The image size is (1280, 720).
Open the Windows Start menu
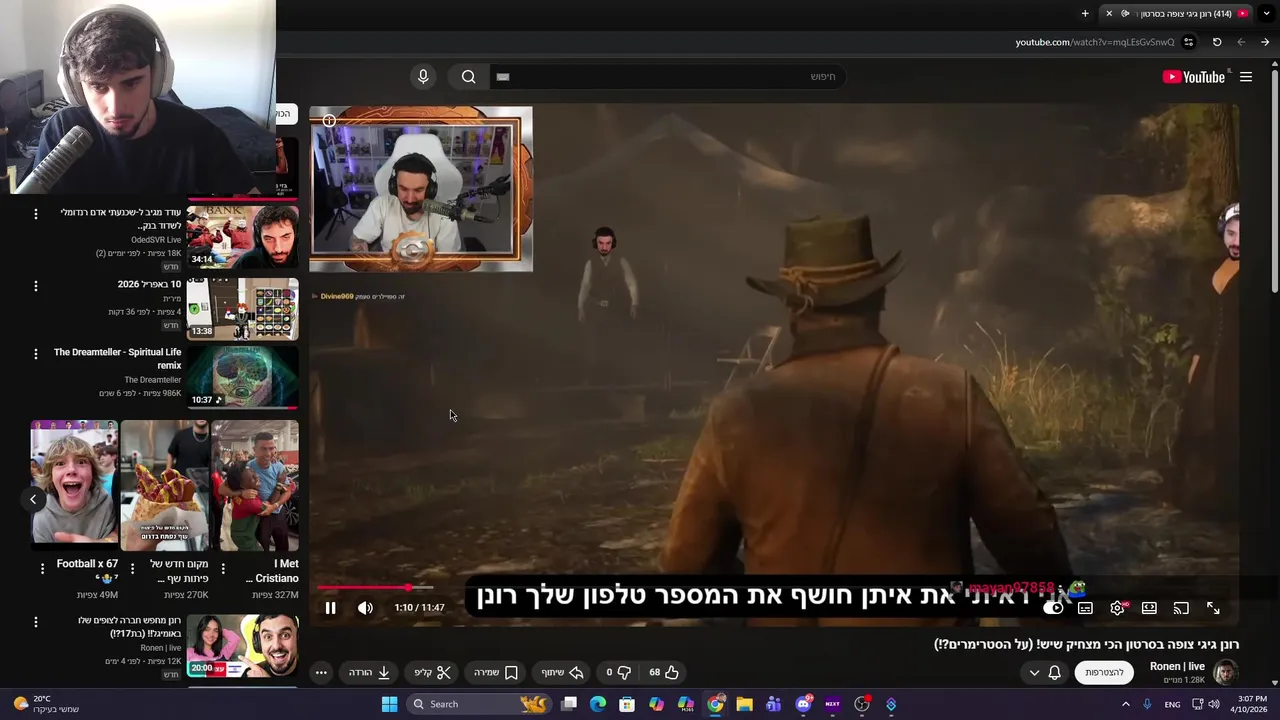389,704
